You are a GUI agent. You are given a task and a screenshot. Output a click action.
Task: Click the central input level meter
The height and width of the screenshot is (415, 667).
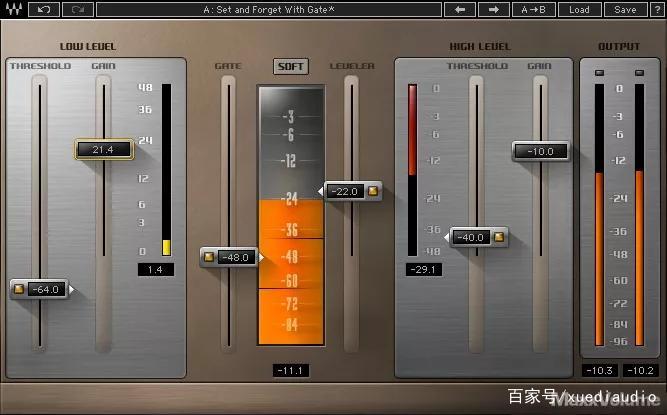pyautogui.click(x=291, y=215)
